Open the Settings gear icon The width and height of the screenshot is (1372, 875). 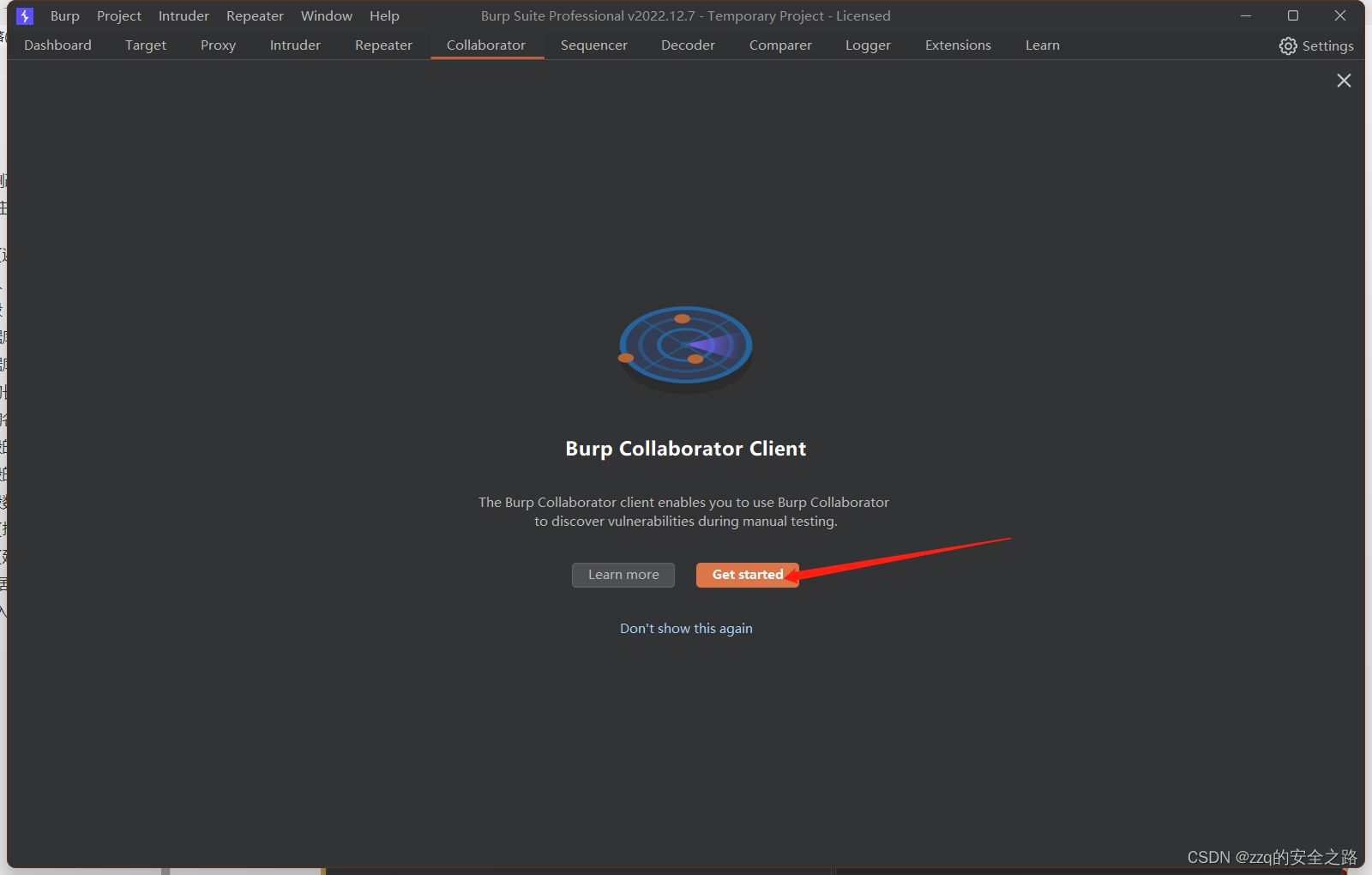pos(1288,45)
